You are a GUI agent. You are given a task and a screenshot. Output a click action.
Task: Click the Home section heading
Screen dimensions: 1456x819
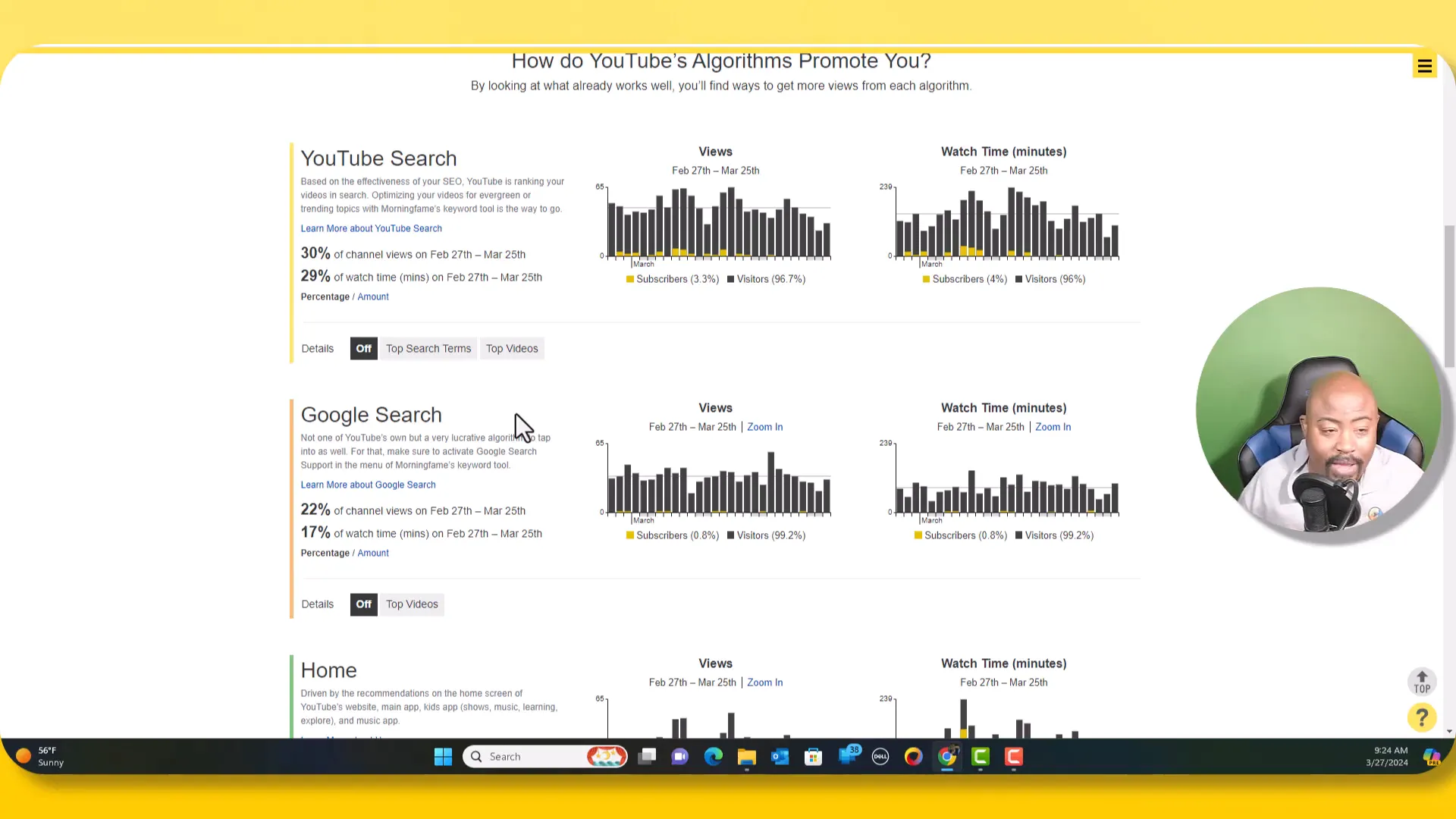point(328,670)
